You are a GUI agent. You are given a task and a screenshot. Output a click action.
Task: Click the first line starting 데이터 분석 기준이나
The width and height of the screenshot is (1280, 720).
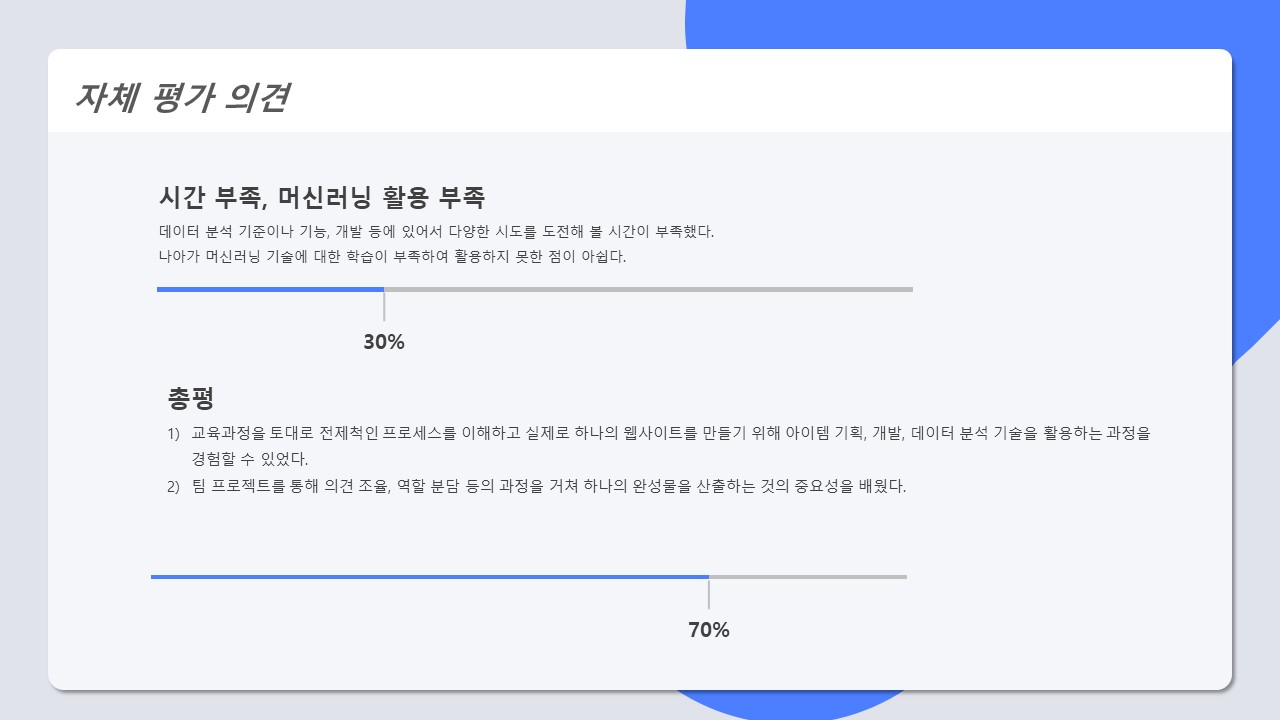436,231
